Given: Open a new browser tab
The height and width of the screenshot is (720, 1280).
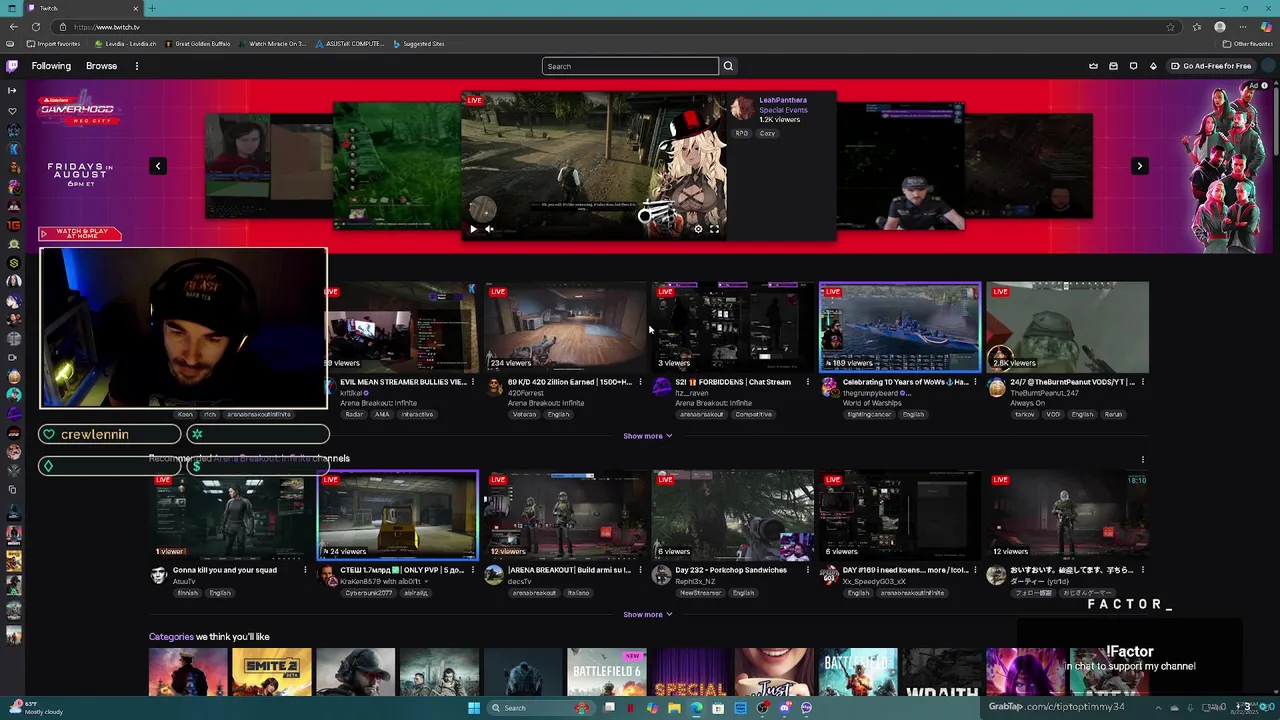Looking at the screenshot, I should pos(152,8).
